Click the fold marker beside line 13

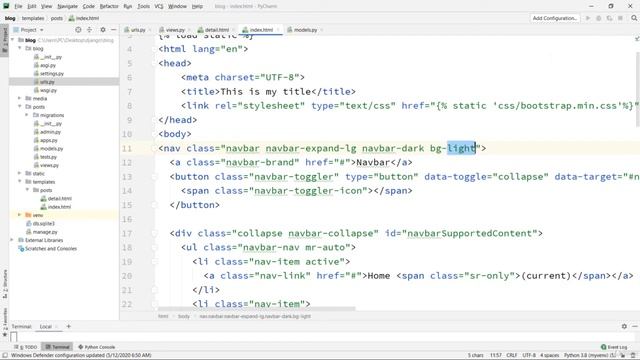pyautogui.click(x=154, y=177)
